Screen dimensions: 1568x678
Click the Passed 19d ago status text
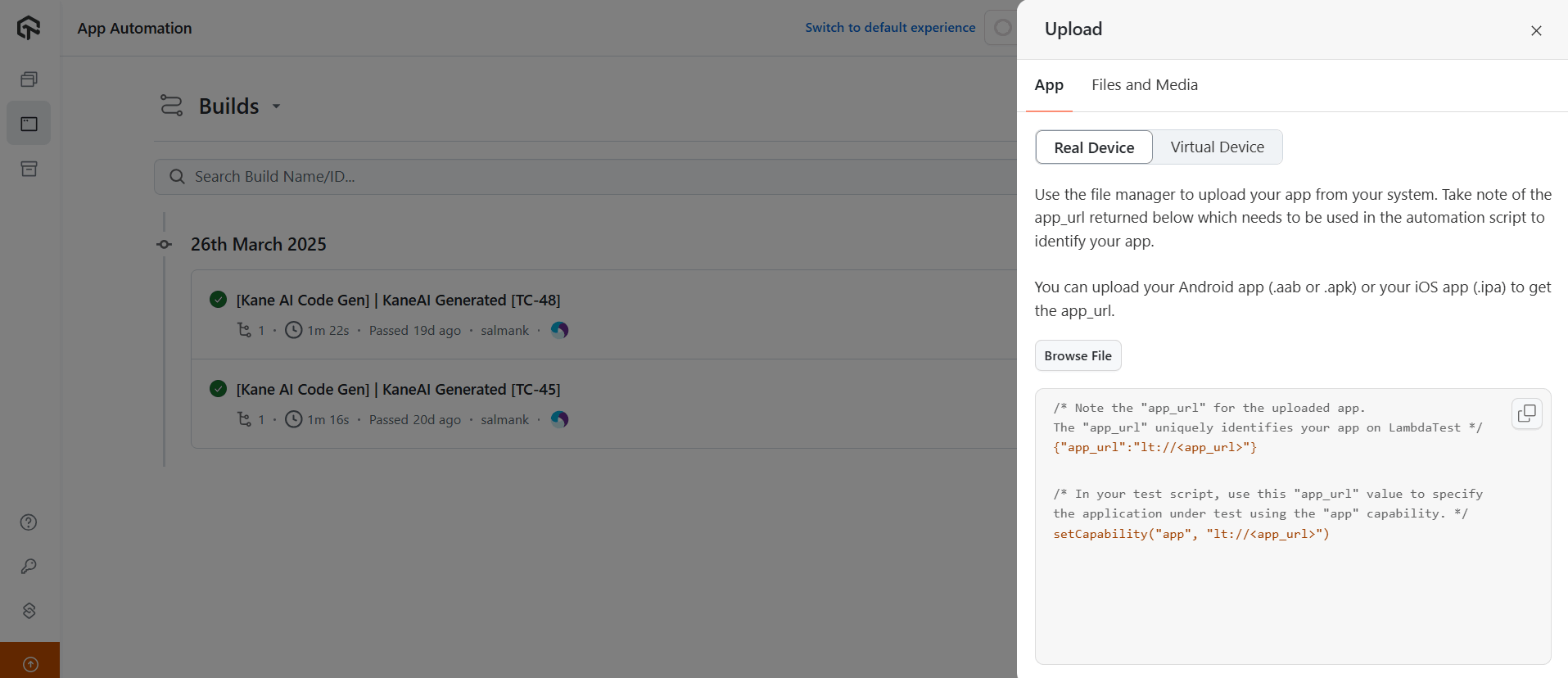click(x=414, y=330)
